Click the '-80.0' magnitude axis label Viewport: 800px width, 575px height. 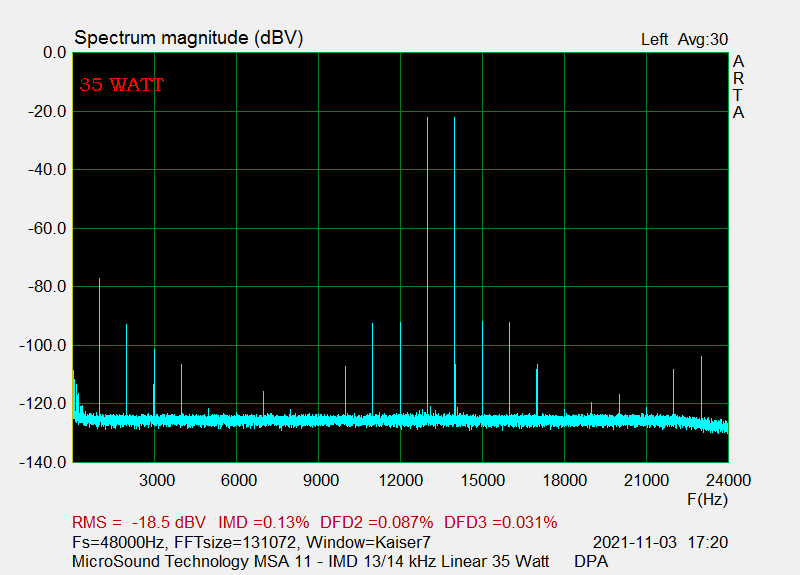click(47, 287)
